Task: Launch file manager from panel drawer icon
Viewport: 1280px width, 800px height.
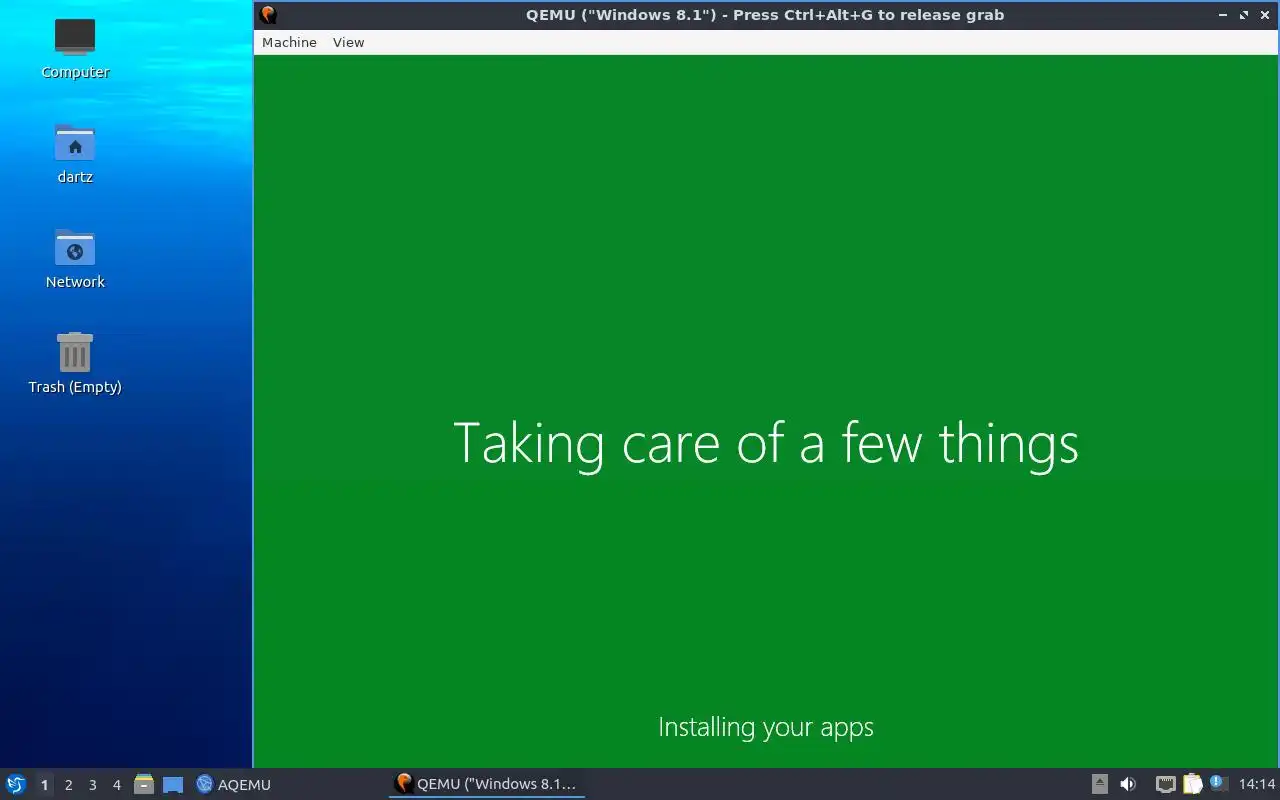Action: tap(144, 784)
